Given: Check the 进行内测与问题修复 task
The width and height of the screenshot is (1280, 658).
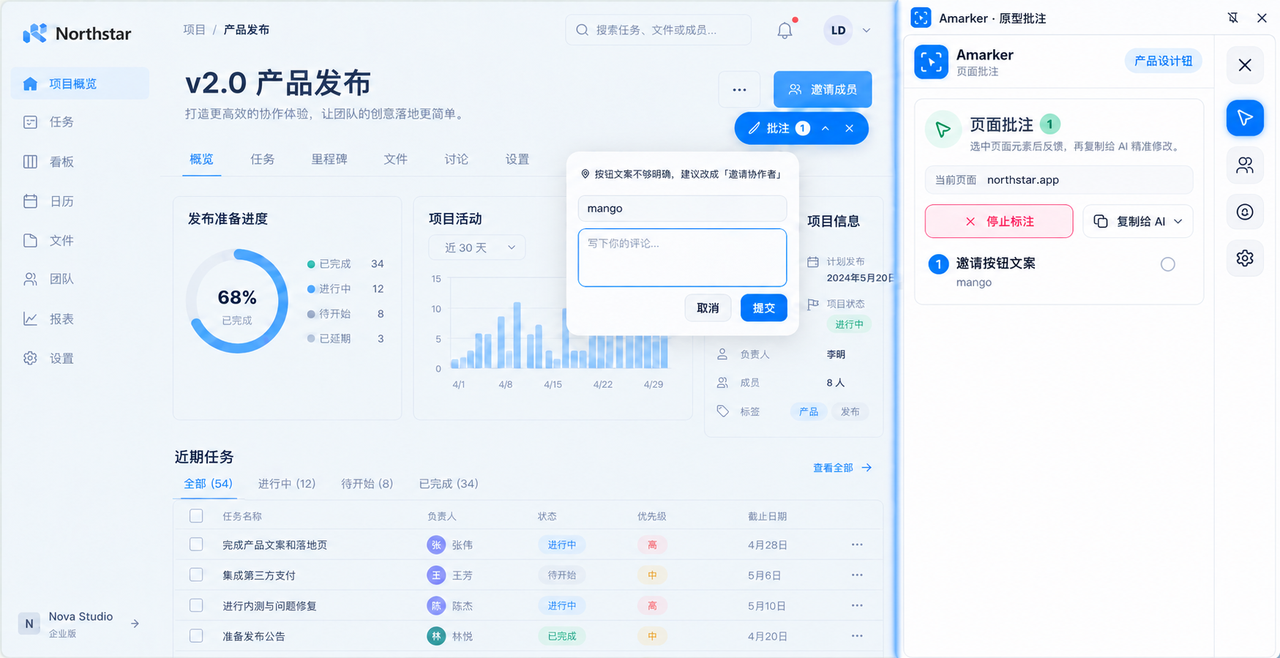Looking at the screenshot, I should coord(196,606).
